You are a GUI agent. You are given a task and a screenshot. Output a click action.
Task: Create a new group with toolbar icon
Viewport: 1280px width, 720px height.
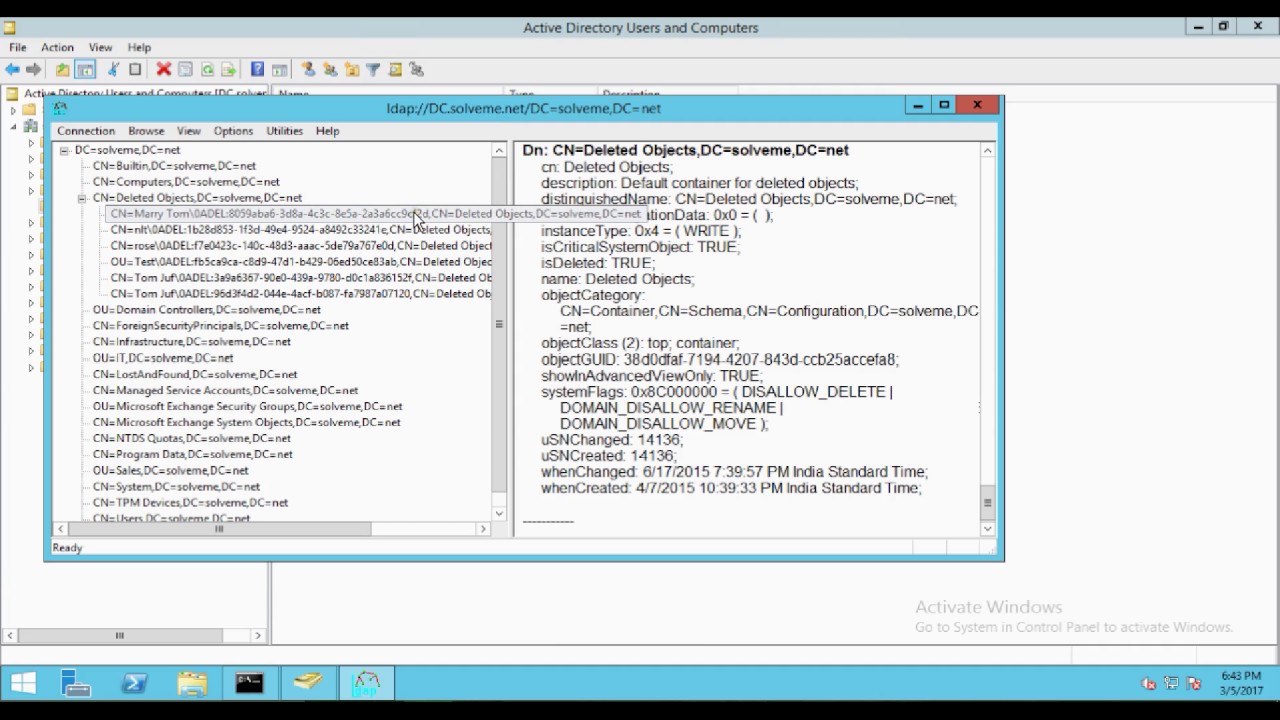coord(330,69)
